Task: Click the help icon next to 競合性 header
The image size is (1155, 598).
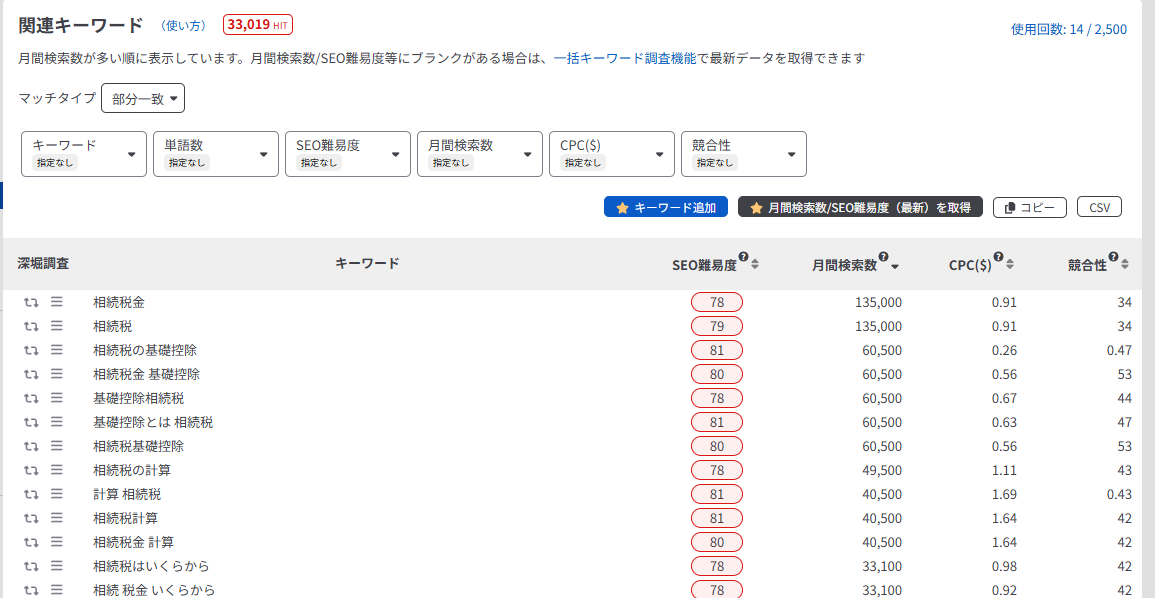Action: [x=1114, y=256]
